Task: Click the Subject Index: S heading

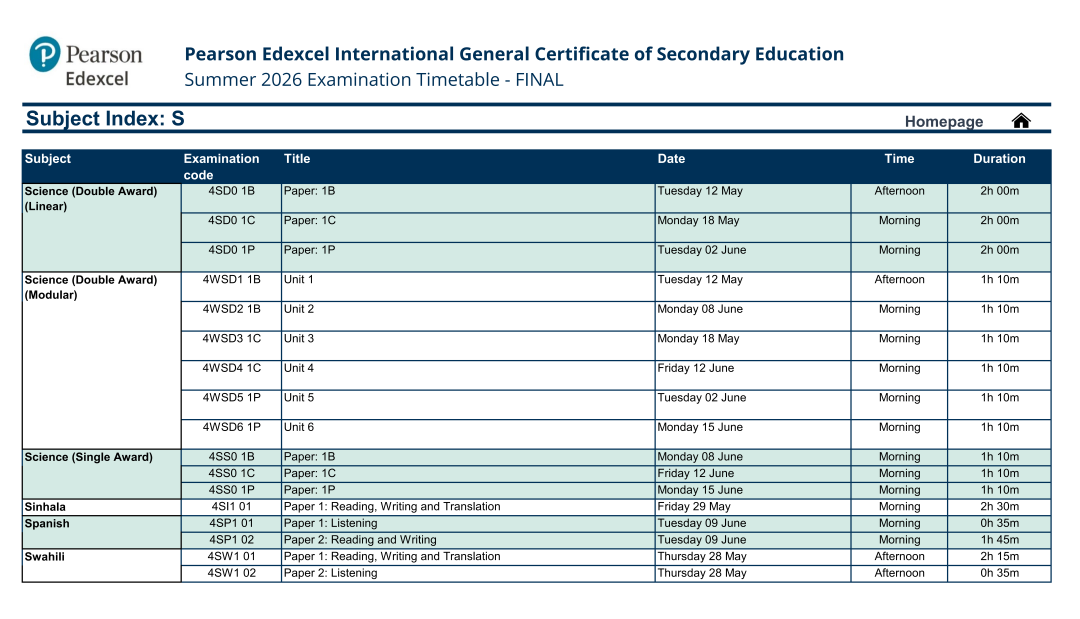Action: [x=105, y=119]
